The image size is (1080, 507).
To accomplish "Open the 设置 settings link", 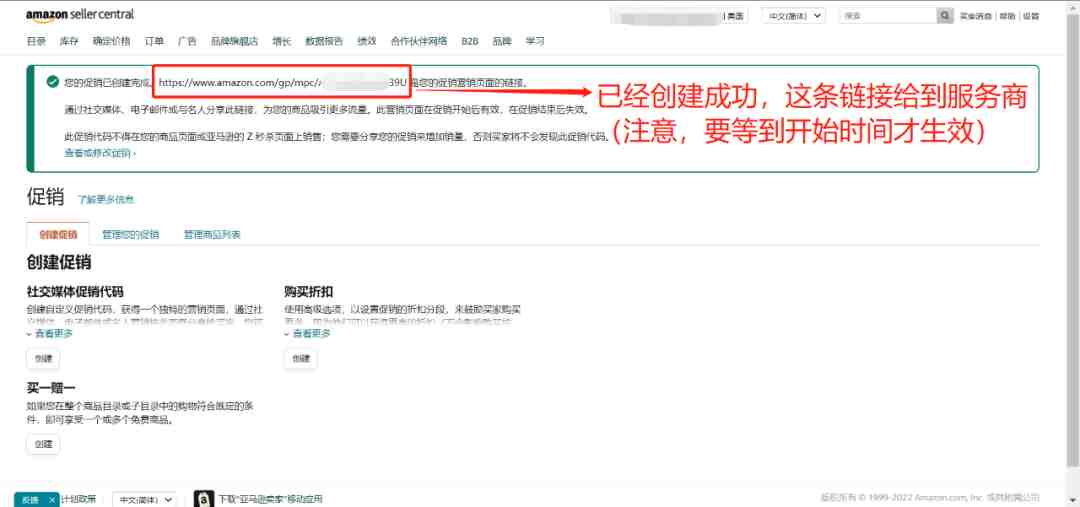I will point(1031,16).
